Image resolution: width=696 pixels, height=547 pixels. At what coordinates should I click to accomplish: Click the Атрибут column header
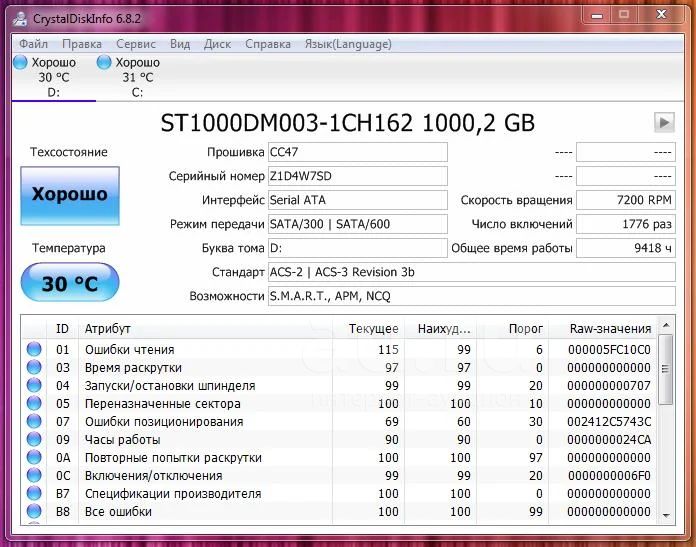(206, 329)
